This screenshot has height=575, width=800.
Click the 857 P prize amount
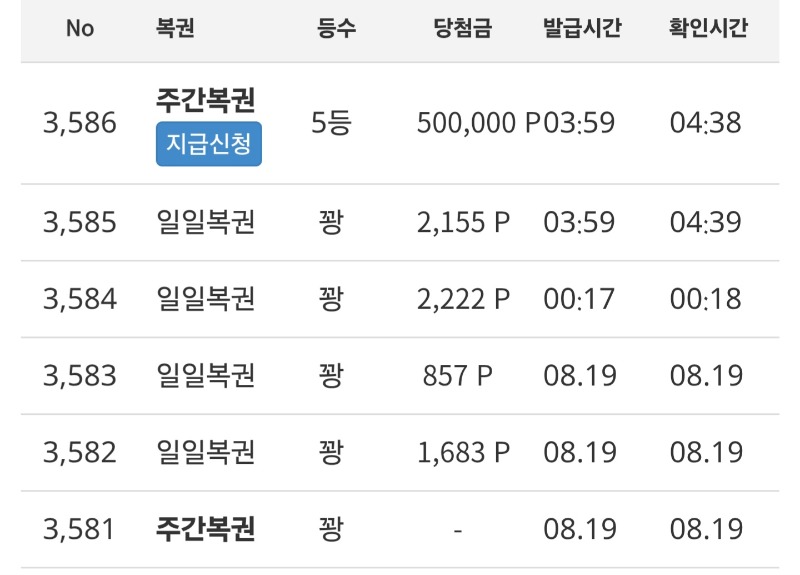point(458,376)
